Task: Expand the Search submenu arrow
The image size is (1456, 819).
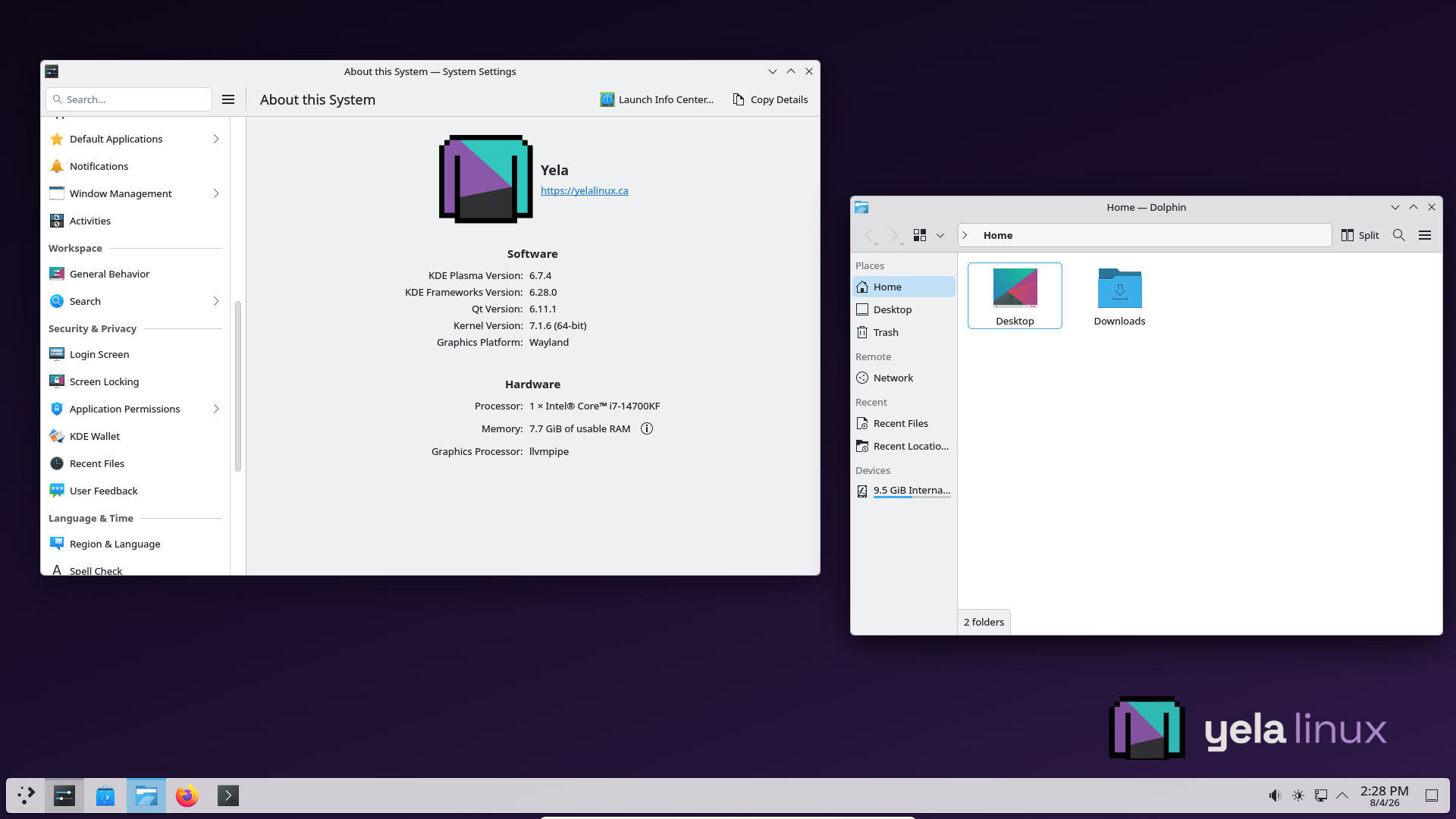Action: [216, 301]
